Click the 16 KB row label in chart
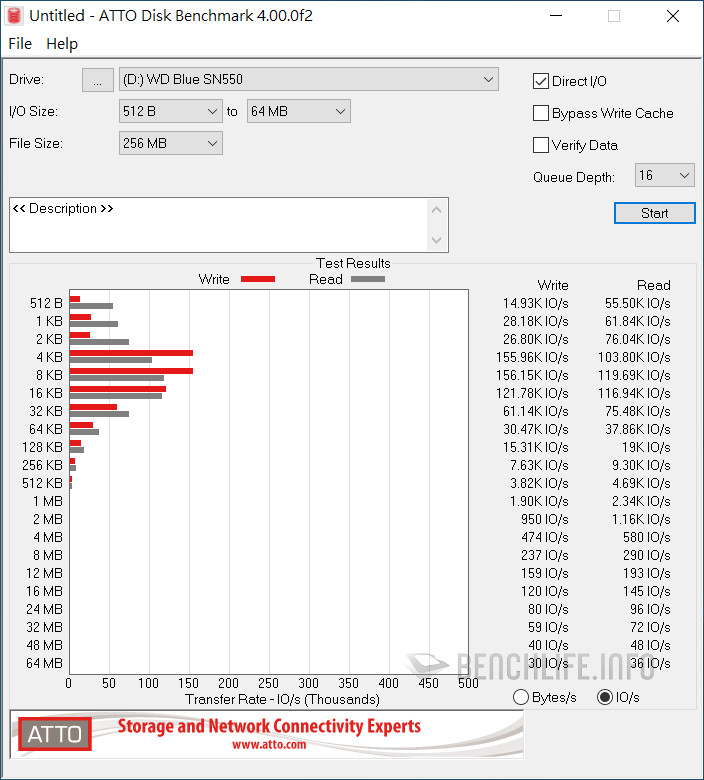 point(46,393)
